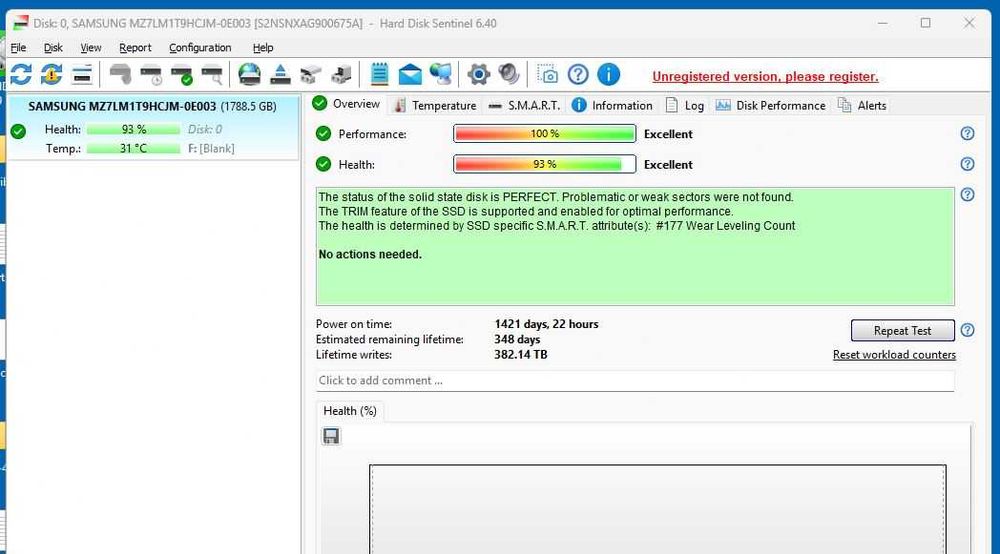This screenshot has height=554, width=1000.
Task: Click Unregistered version, please register link
Action: [765, 77]
